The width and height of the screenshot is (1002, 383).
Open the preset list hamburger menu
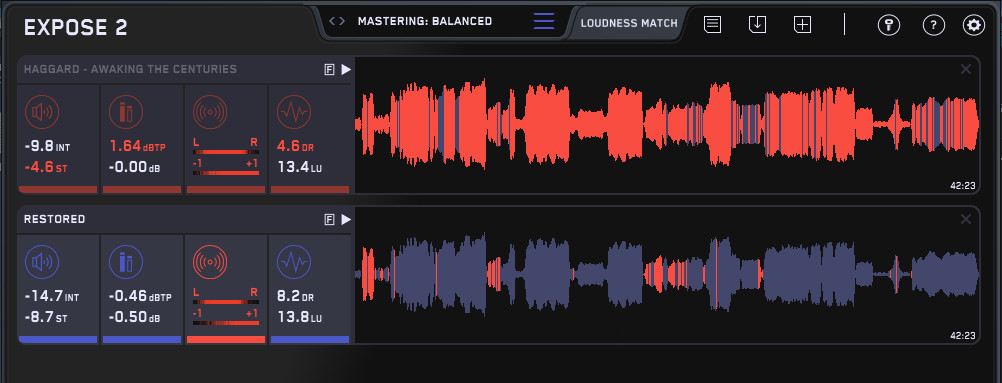544,21
